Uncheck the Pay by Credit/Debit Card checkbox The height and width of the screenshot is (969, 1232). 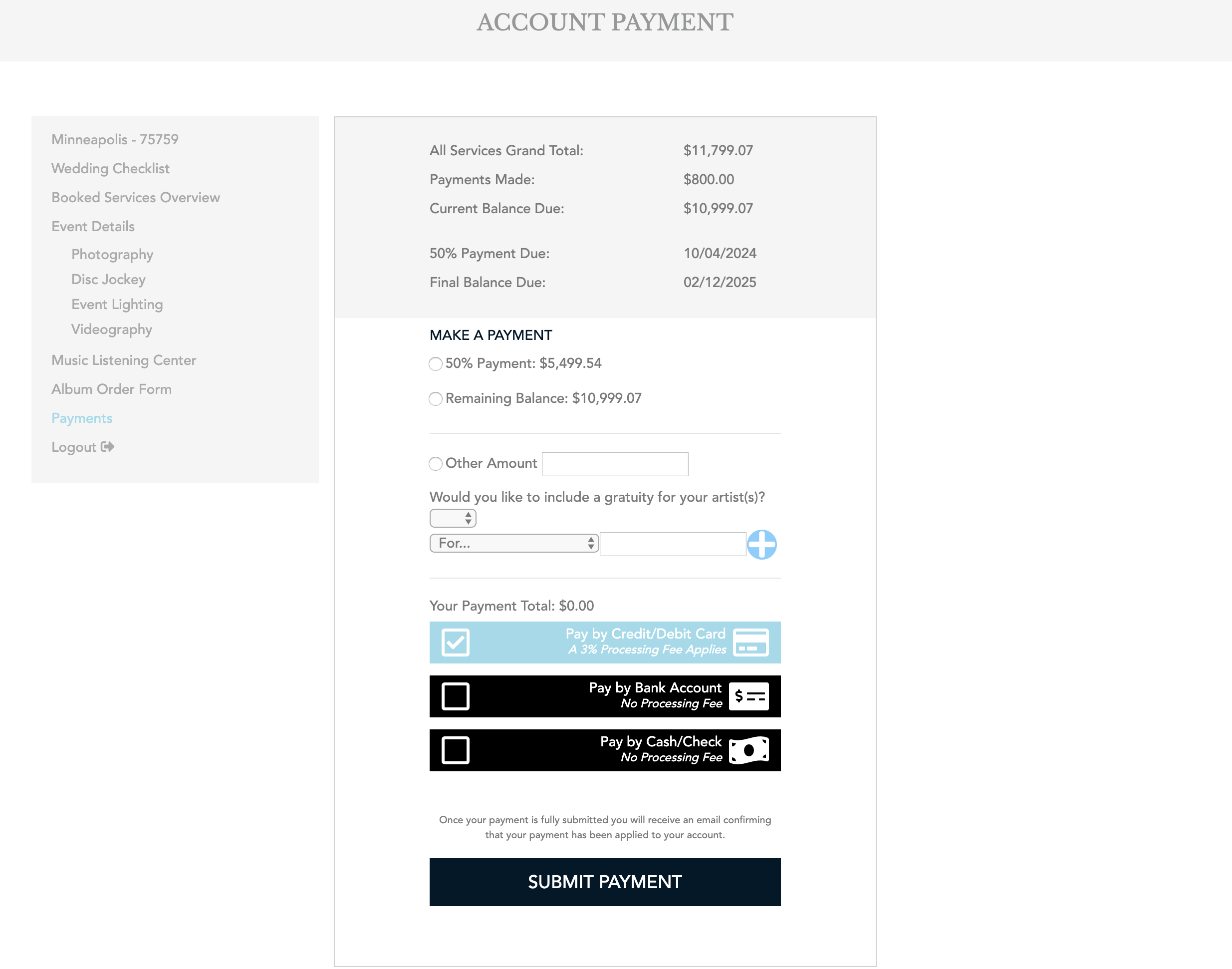click(x=455, y=642)
